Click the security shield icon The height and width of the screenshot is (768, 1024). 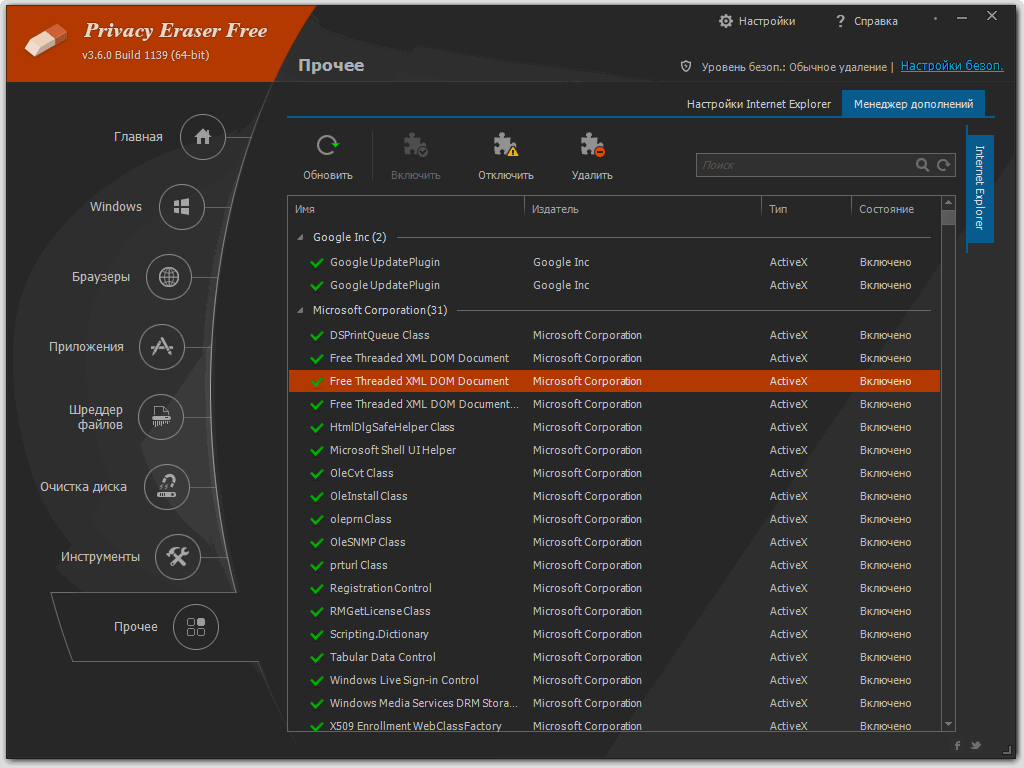coord(686,66)
